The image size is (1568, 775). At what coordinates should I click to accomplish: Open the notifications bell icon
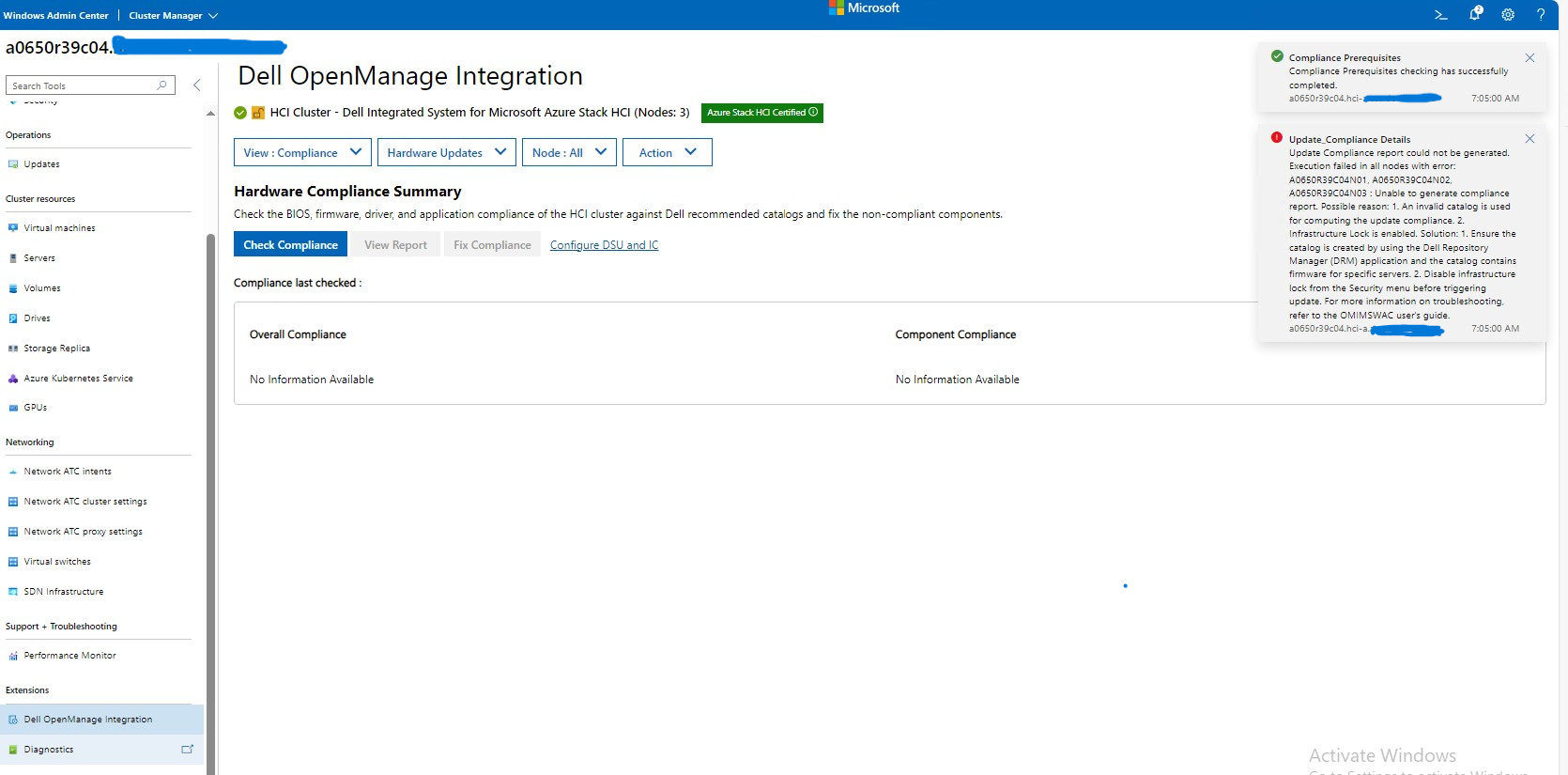click(1475, 14)
